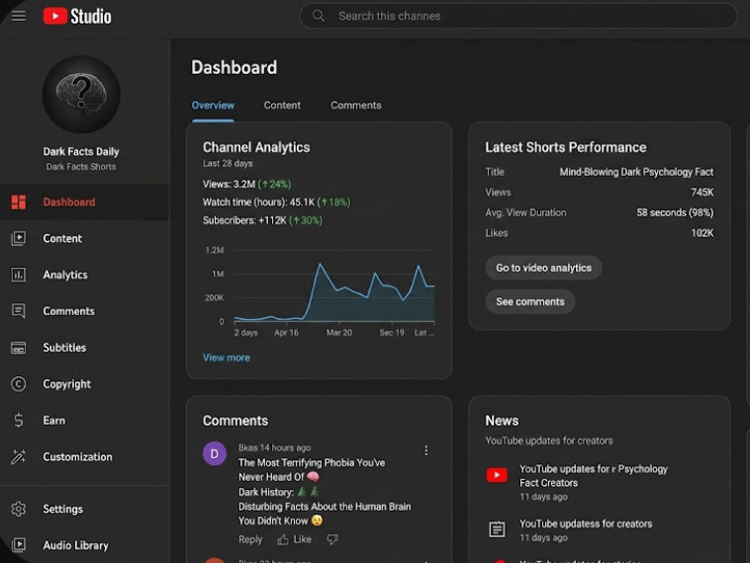The image size is (750, 563).
Task: Click the Comments sidebar icon
Action: (19, 311)
